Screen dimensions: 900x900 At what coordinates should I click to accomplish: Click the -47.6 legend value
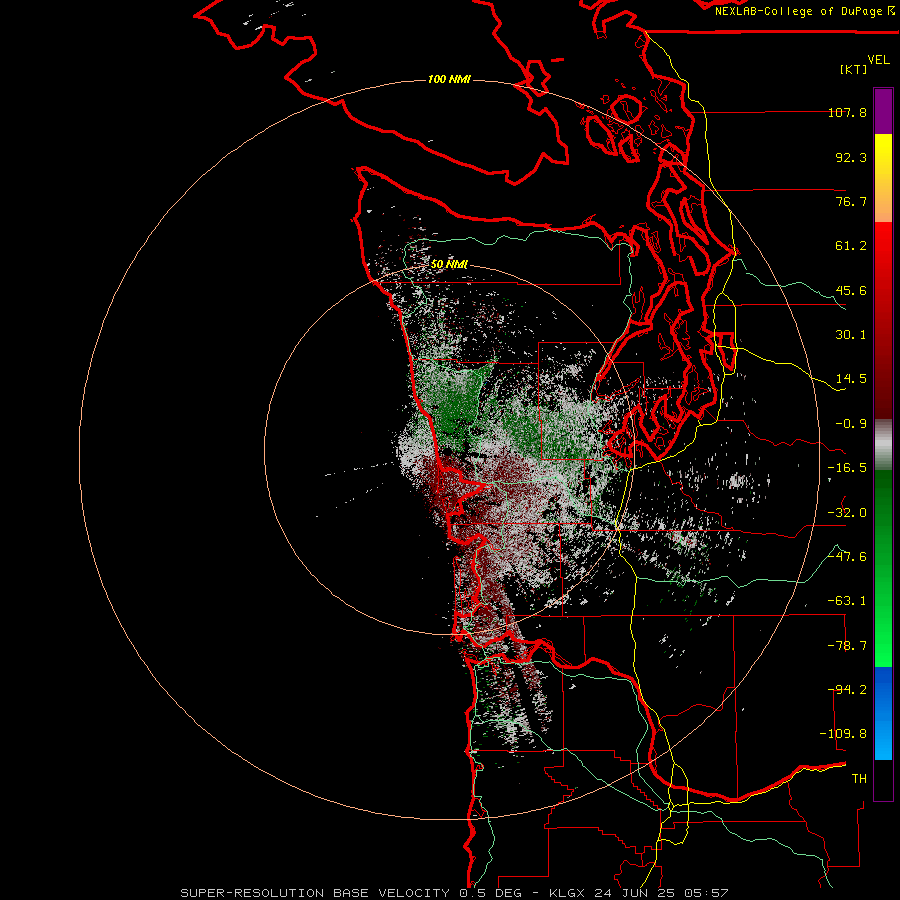tap(847, 557)
